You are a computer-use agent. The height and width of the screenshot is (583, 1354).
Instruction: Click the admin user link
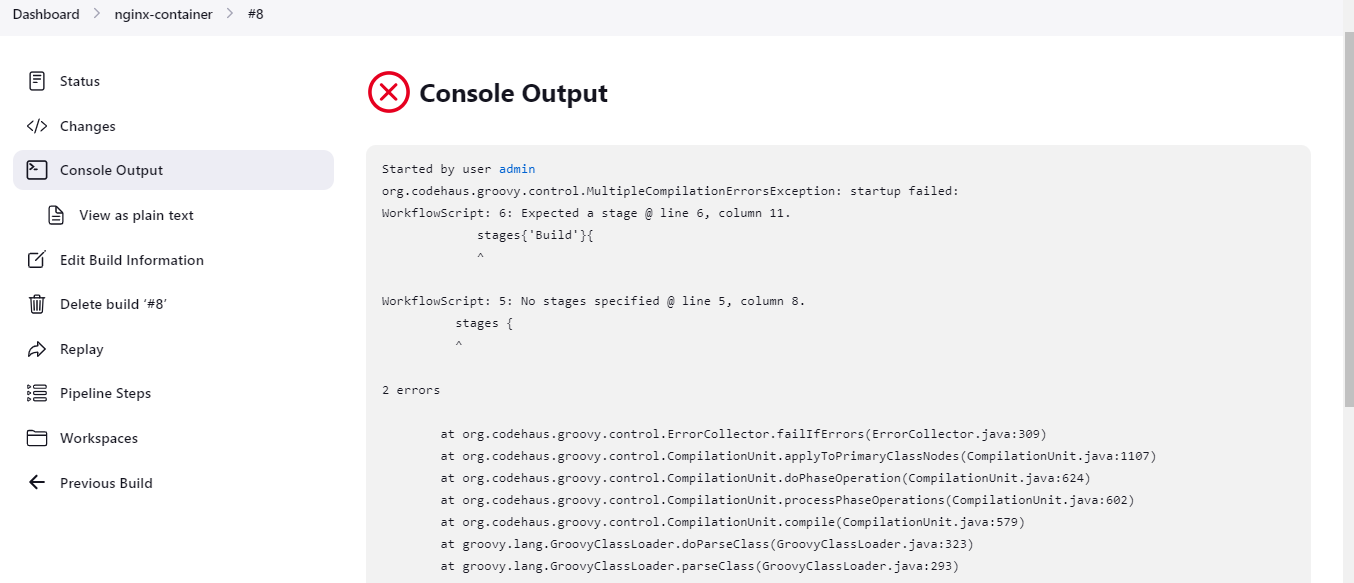(x=517, y=169)
